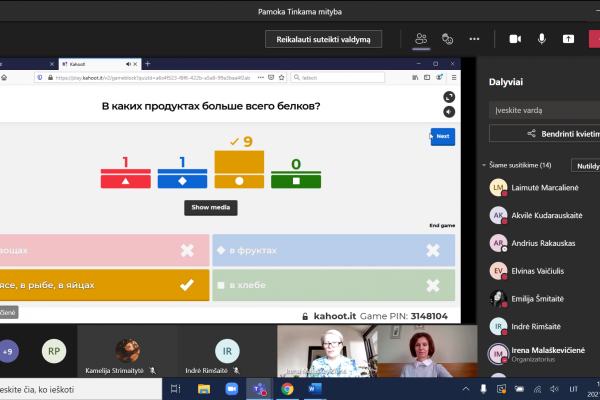Open Microsoft Word from taskbar

(x=315, y=389)
